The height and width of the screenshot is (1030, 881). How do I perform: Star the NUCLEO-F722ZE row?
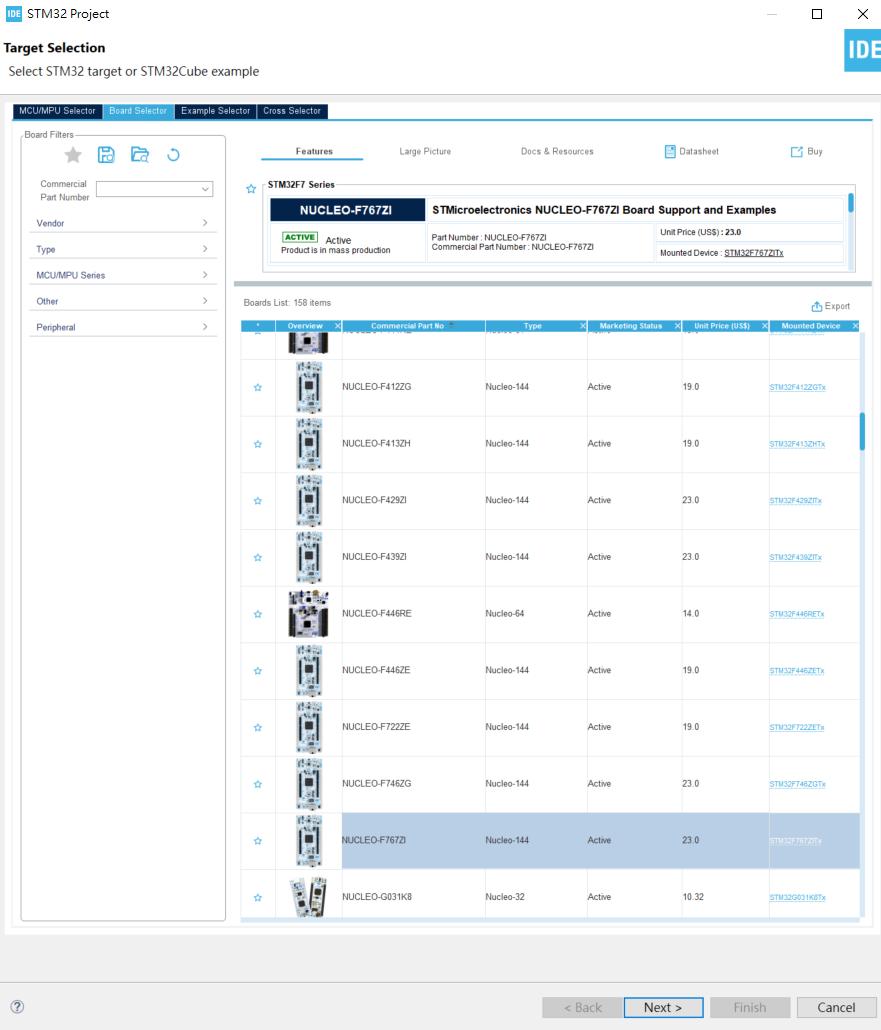(258, 727)
